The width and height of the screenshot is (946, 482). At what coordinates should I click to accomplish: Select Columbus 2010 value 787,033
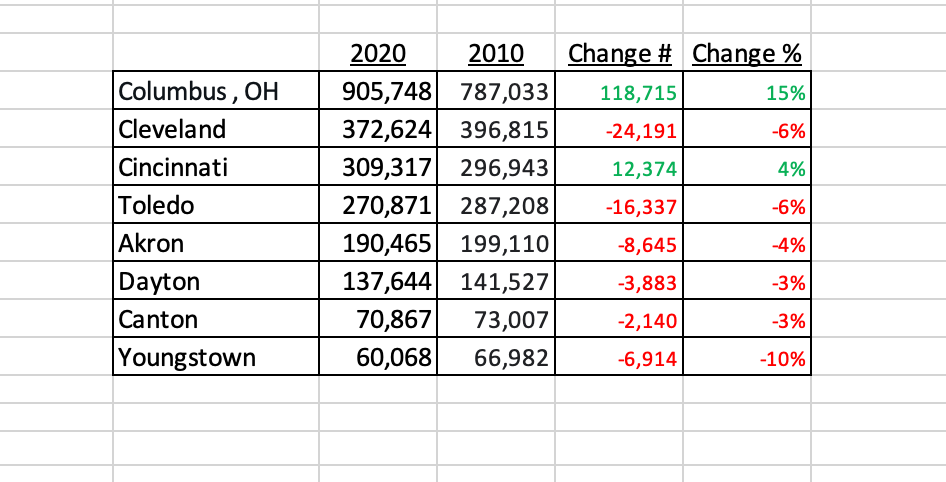tap(497, 90)
